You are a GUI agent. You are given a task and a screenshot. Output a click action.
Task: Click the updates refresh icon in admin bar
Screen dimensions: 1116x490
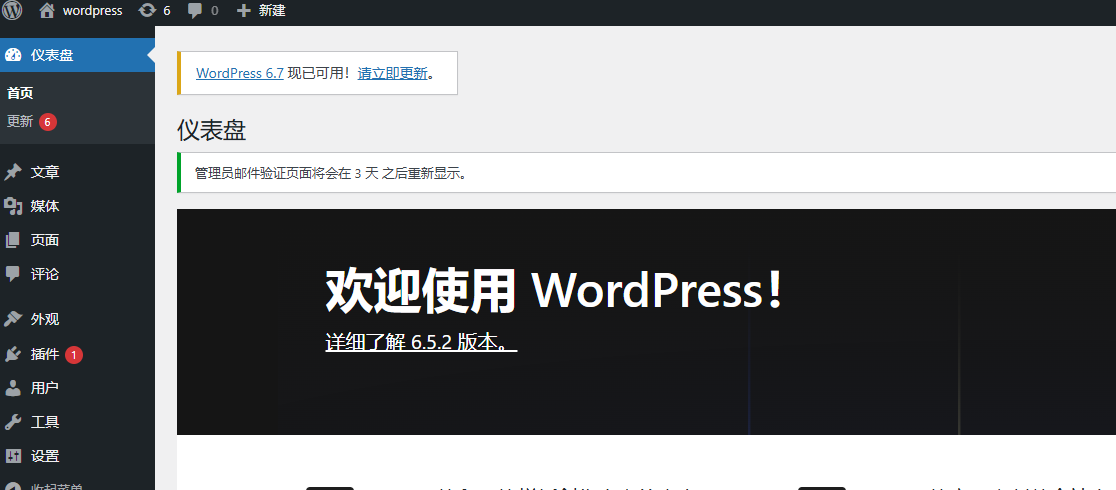tap(147, 11)
